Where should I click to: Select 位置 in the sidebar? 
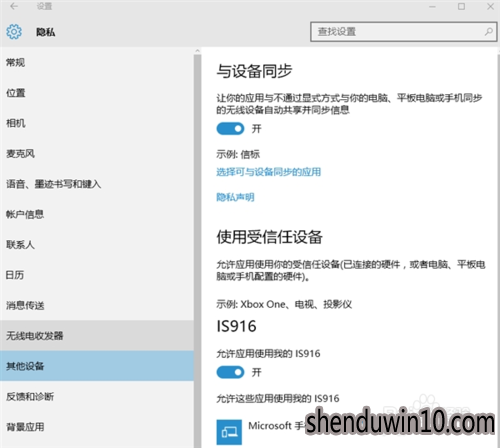(97, 93)
